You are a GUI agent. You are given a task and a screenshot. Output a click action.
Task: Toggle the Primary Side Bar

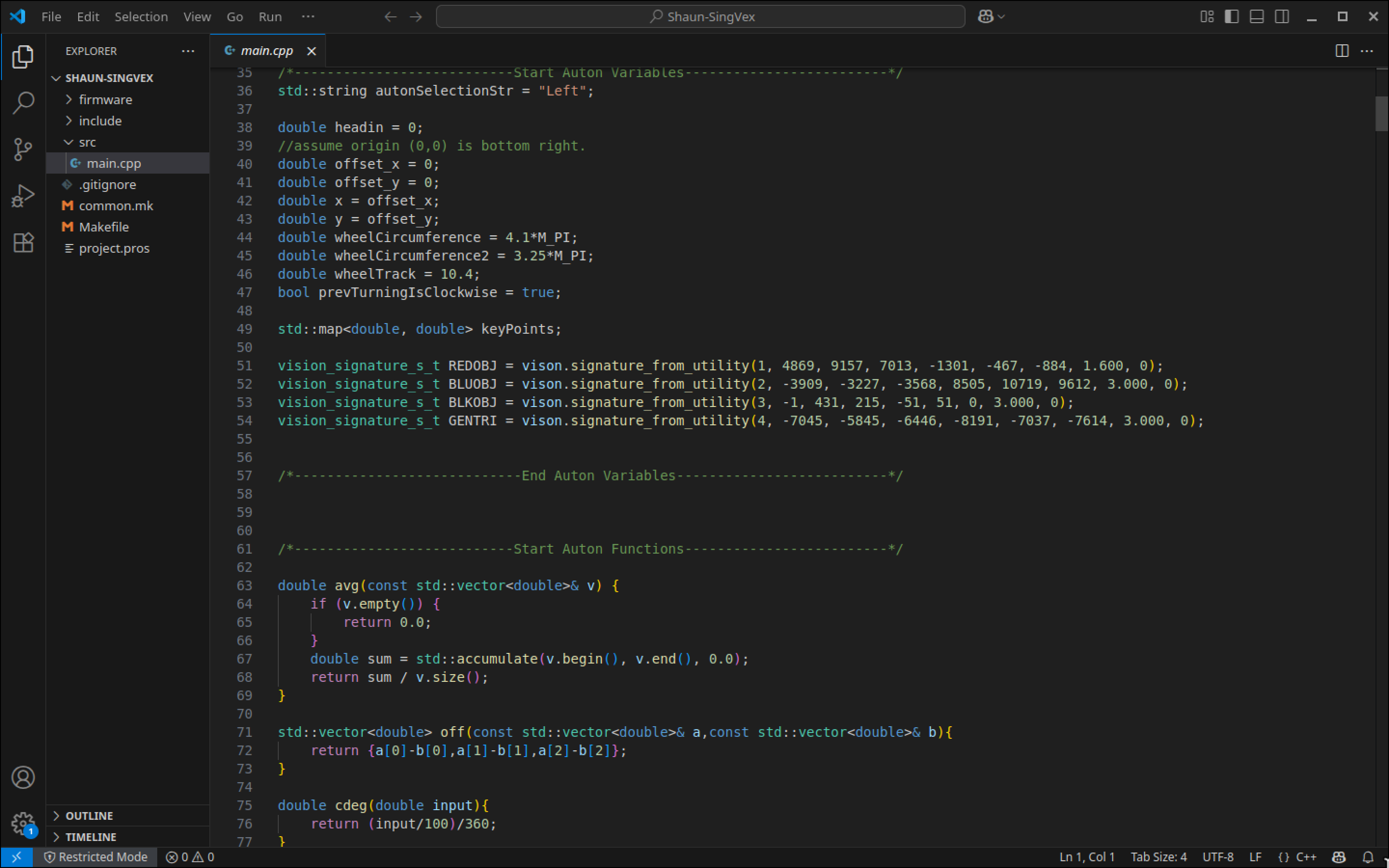pyautogui.click(x=1232, y=17)
